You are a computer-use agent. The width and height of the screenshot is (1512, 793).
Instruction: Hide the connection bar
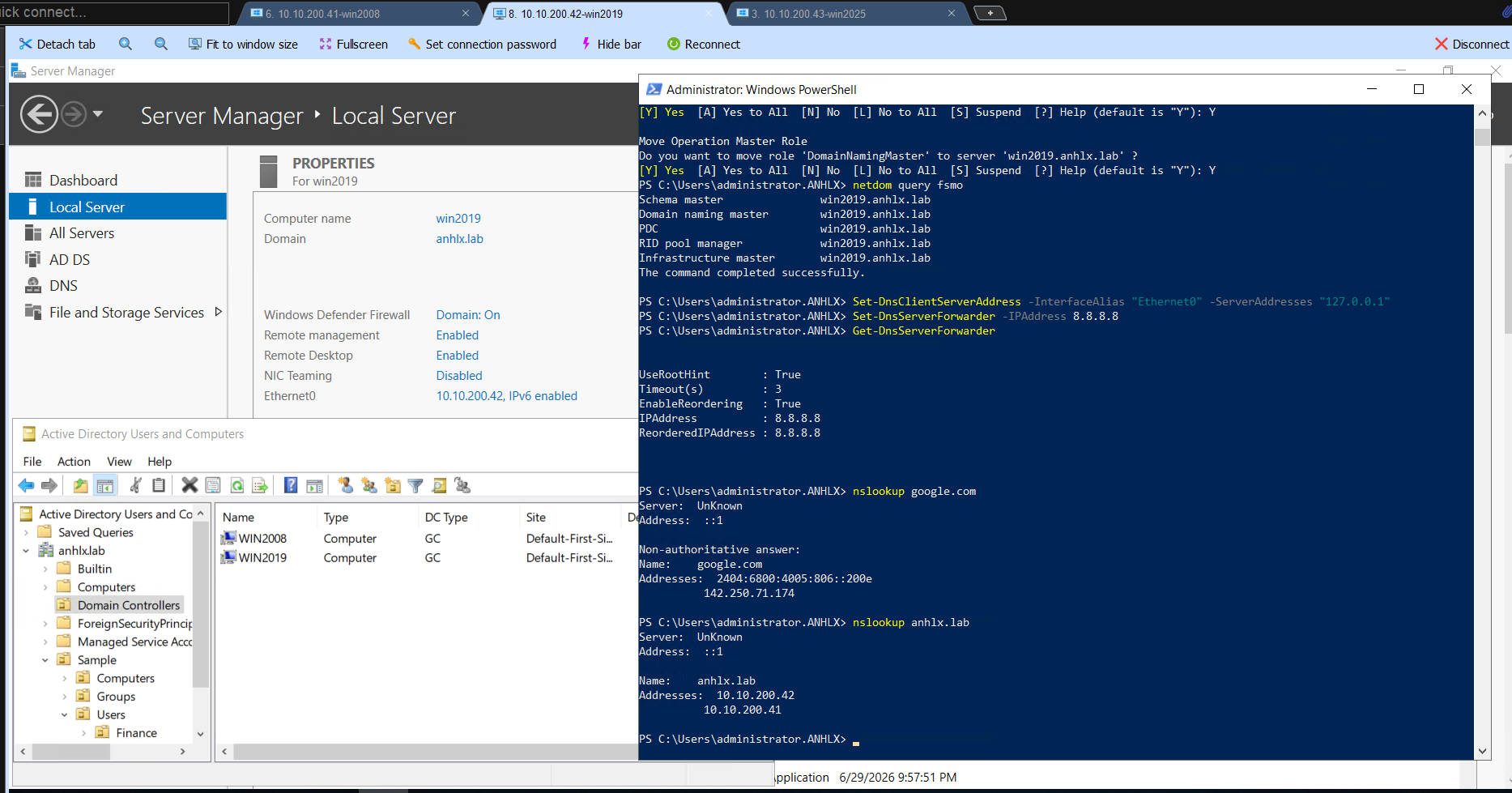[611, 44]
